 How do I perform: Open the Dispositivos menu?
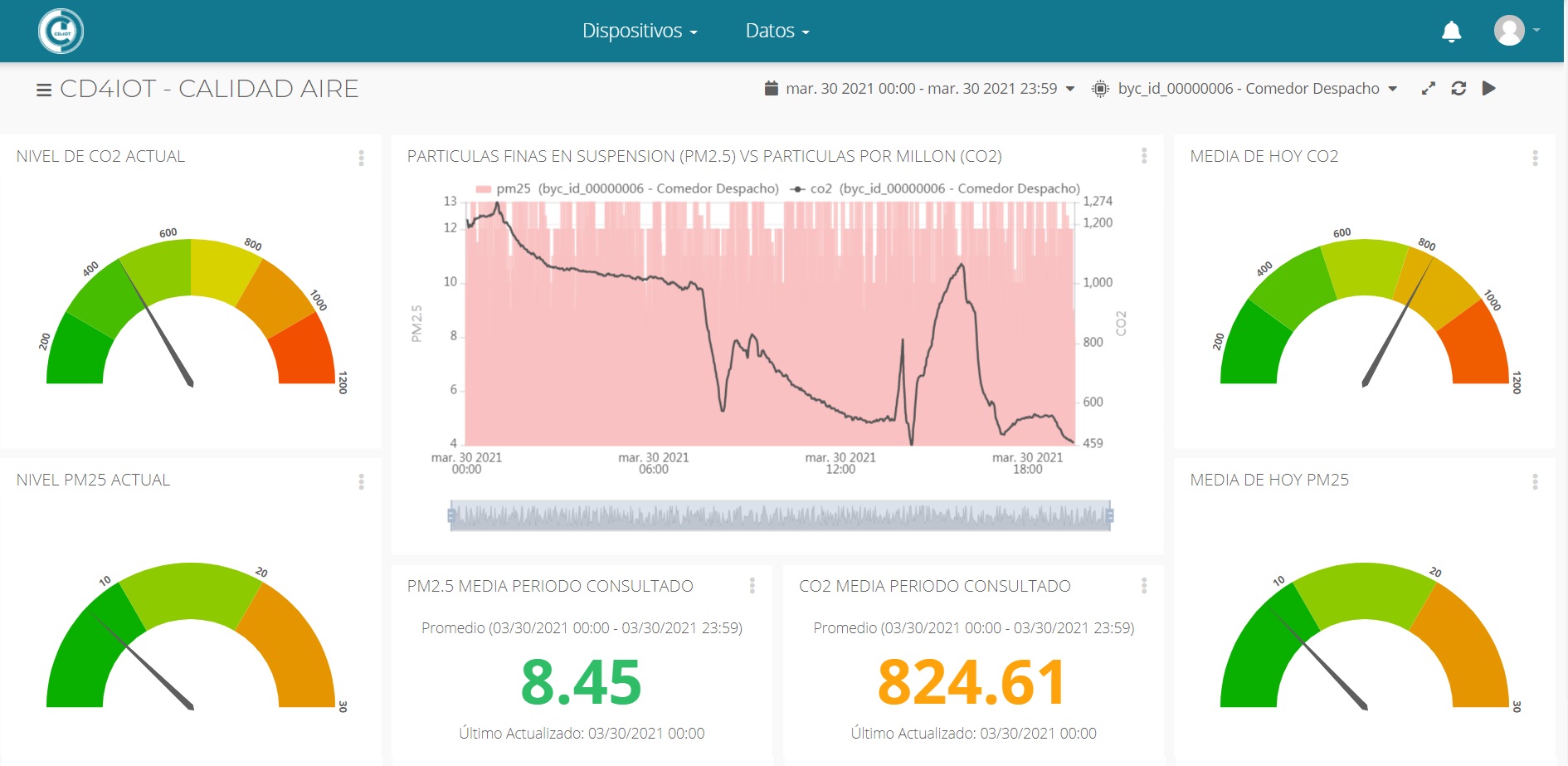tap(640, 31)
